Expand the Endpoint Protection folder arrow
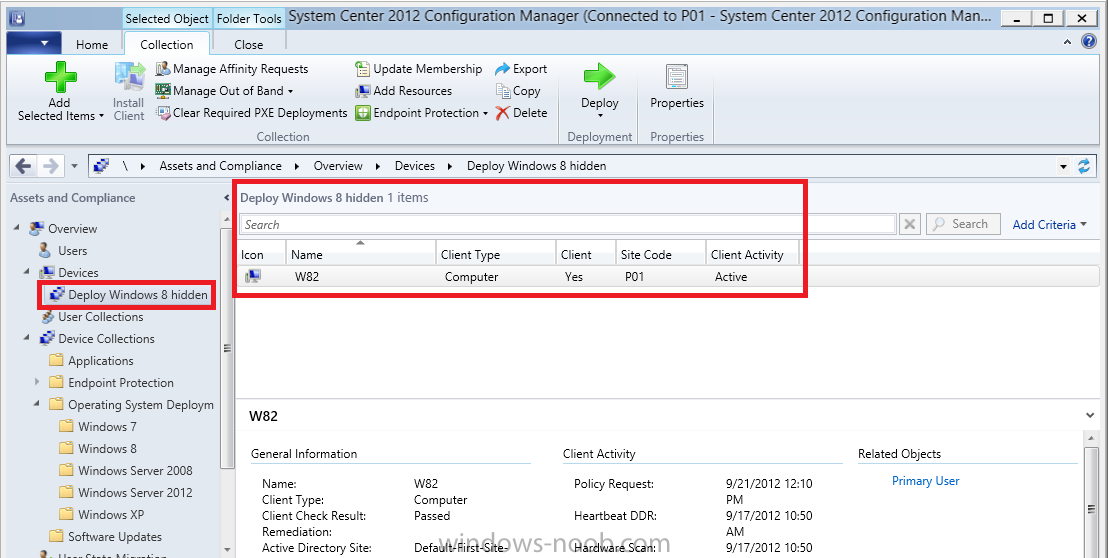This screenshot has width=1108, height=558. [x=37, y=382]
